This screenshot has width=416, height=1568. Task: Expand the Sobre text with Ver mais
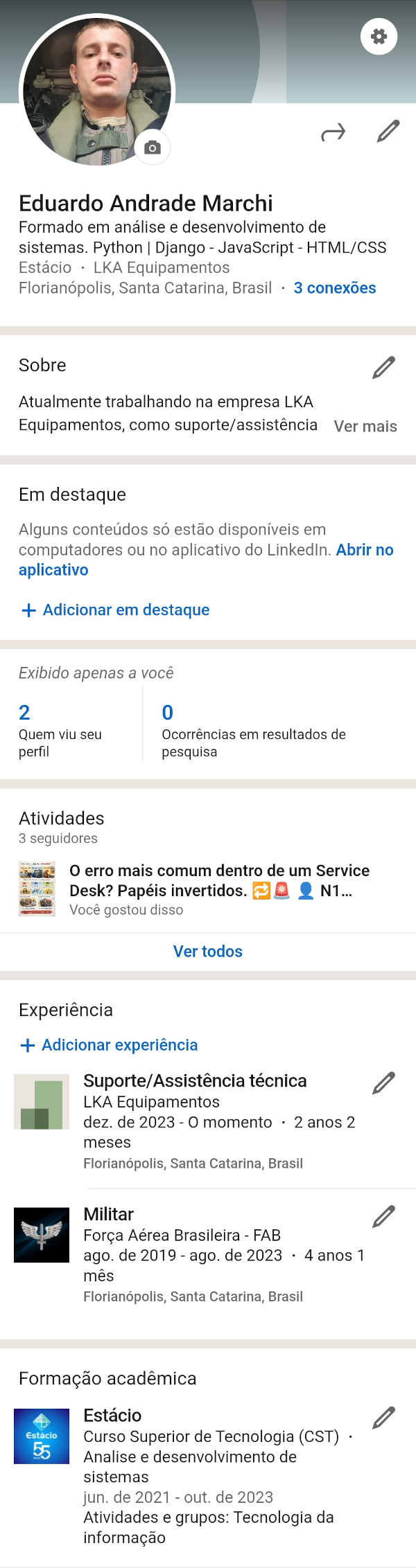tap(365, 427)
